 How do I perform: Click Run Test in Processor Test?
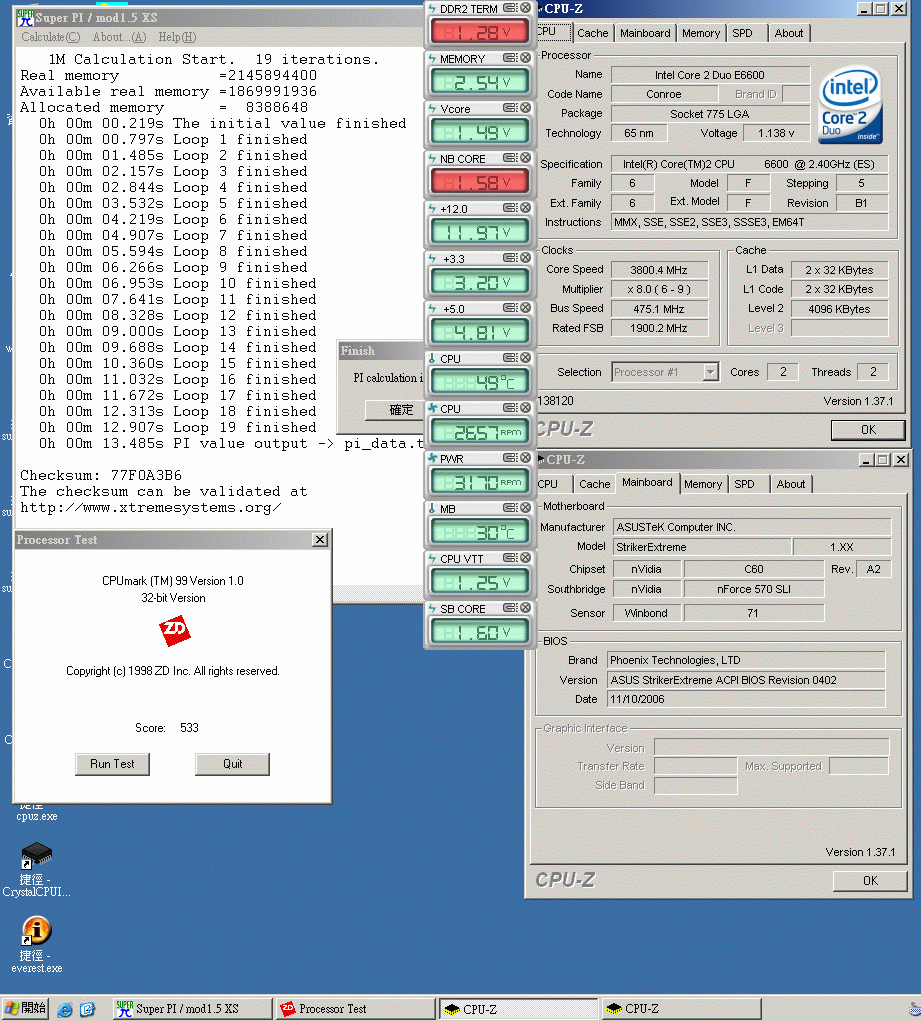pyautogui.click(x=112, y=764)
